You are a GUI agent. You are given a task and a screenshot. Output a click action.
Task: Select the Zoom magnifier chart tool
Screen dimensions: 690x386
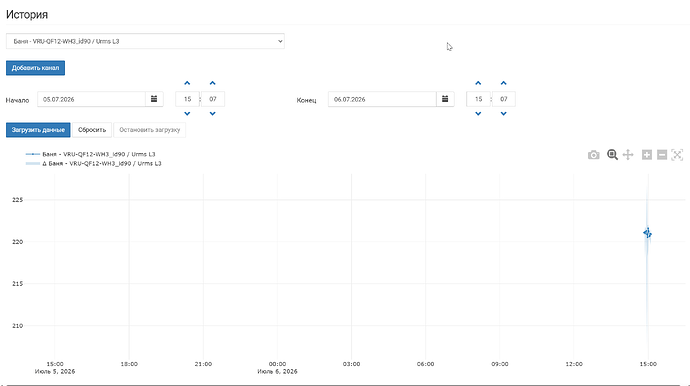[x=612, y=154]
